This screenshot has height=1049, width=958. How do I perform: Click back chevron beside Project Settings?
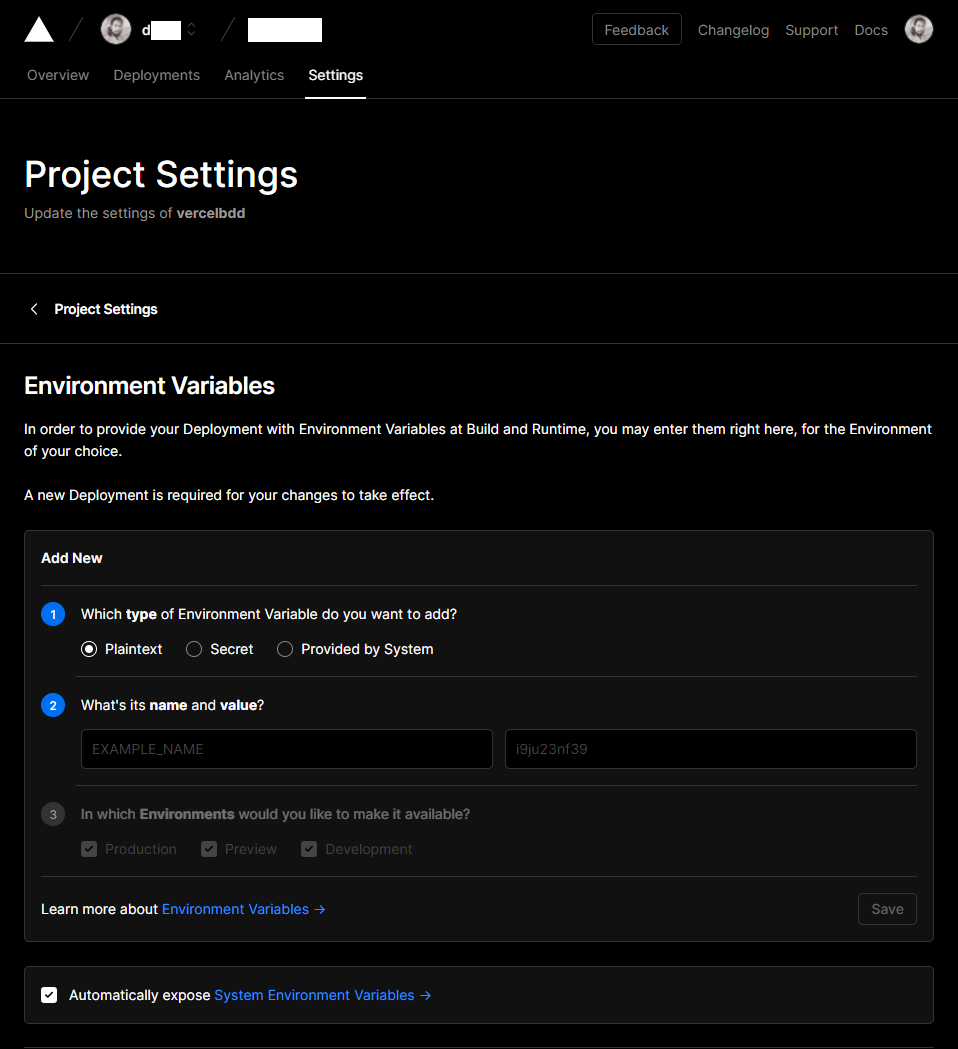pyautogui.click(x=34, y=309)
